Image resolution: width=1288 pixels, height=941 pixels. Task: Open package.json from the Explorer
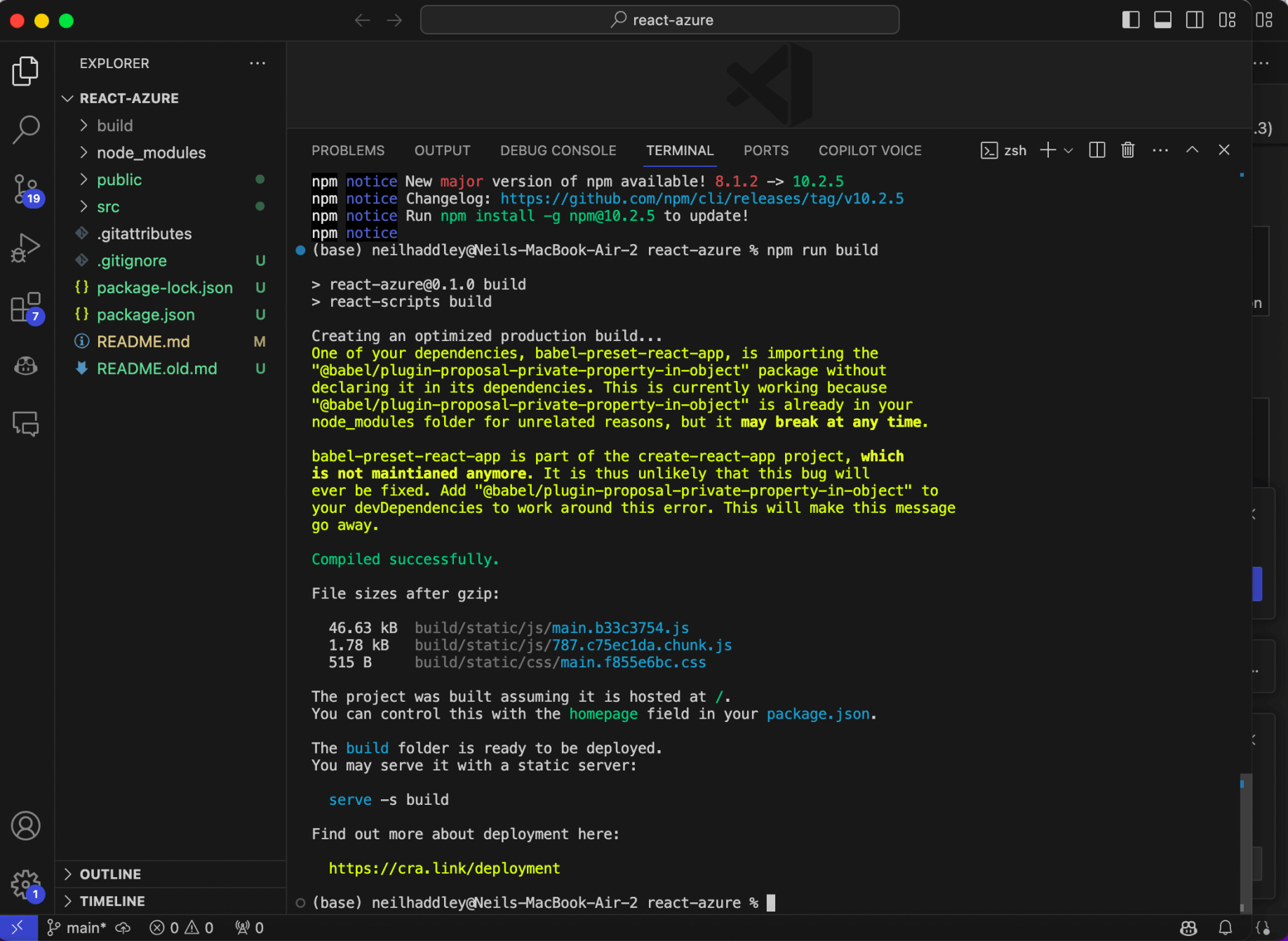point(146,315)
